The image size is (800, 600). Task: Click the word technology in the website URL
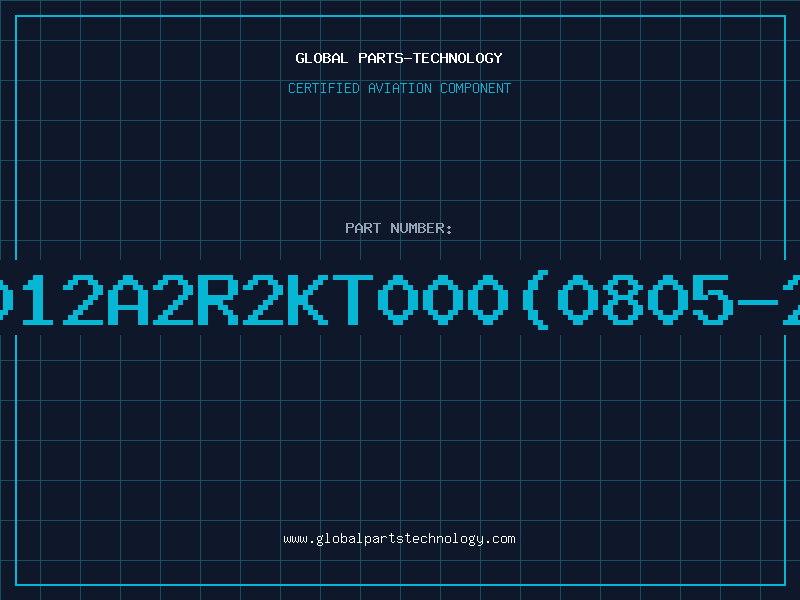(x=443, y=539)
